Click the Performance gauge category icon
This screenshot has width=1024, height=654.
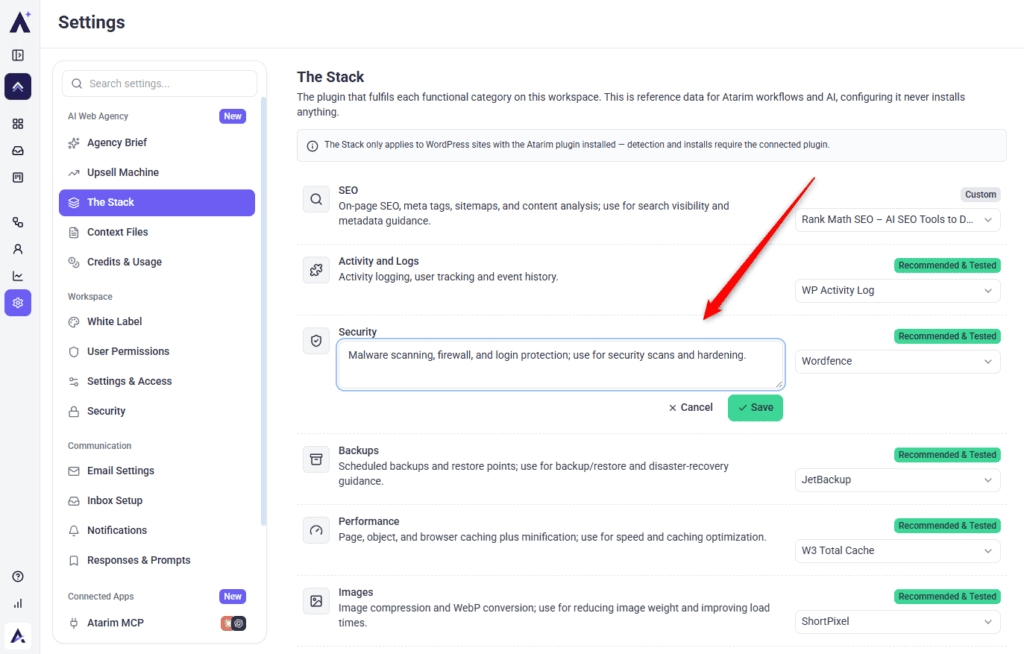[x=316, y=530]
